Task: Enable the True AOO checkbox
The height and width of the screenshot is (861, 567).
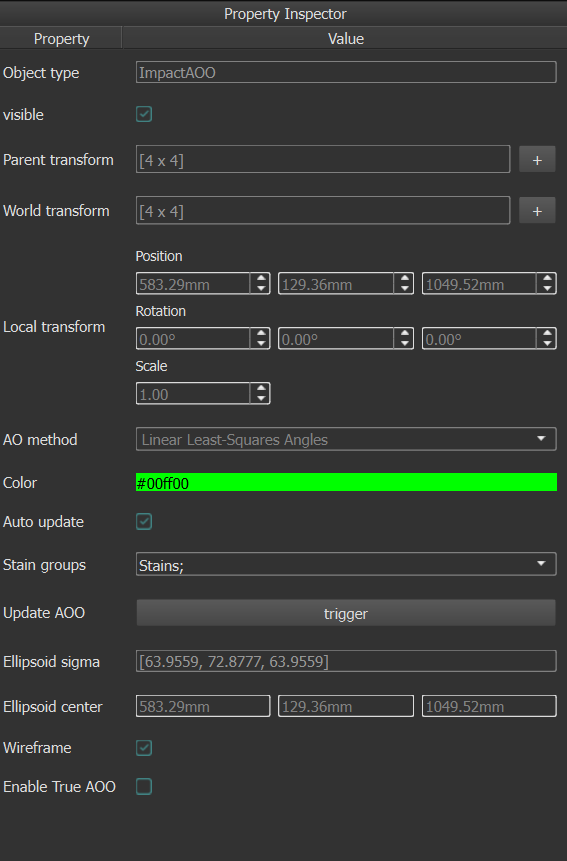Action: pos(144,786)
